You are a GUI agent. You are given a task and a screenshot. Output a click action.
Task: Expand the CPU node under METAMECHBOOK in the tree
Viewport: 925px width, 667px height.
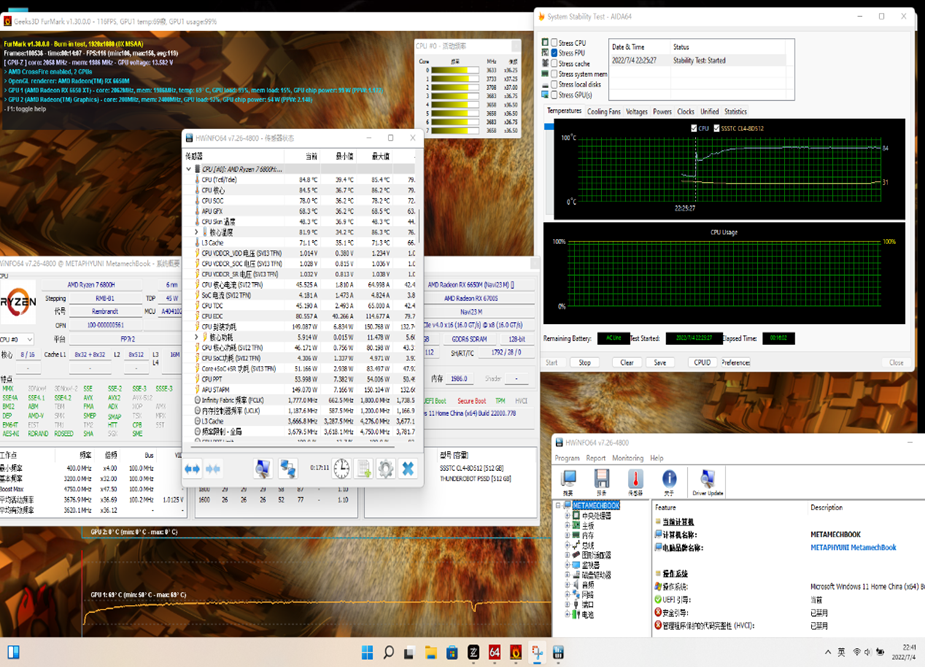pos(568,515)
